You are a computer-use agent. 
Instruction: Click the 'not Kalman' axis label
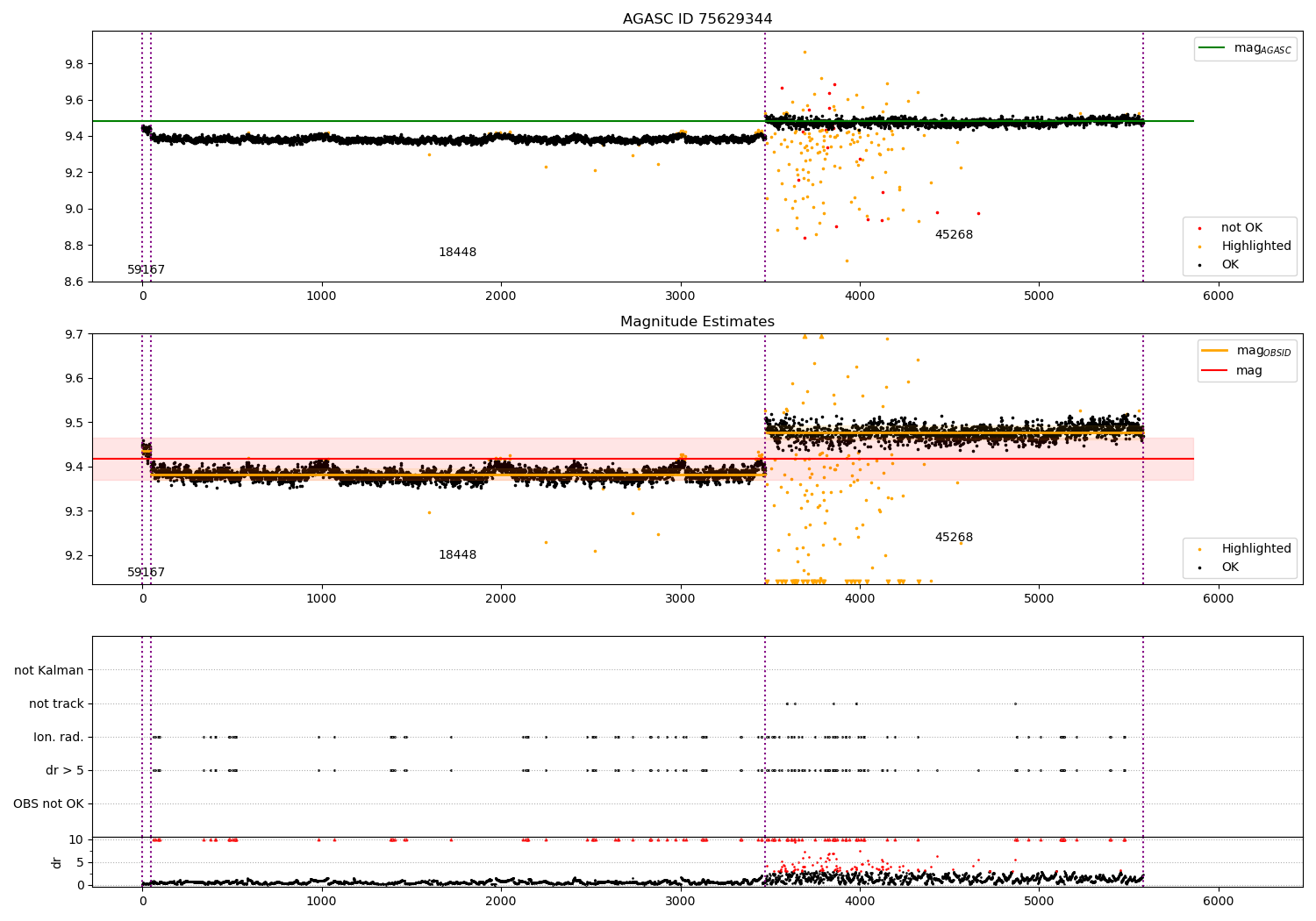click(49, 670)
